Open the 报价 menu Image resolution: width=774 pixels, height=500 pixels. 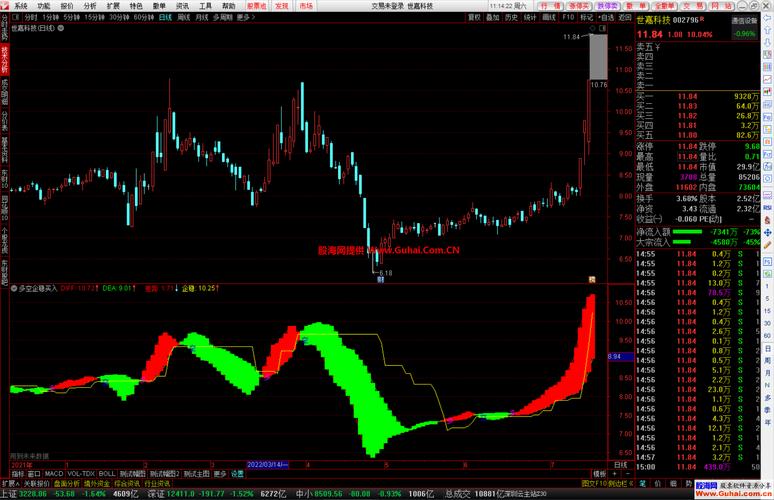click(67, 6)
